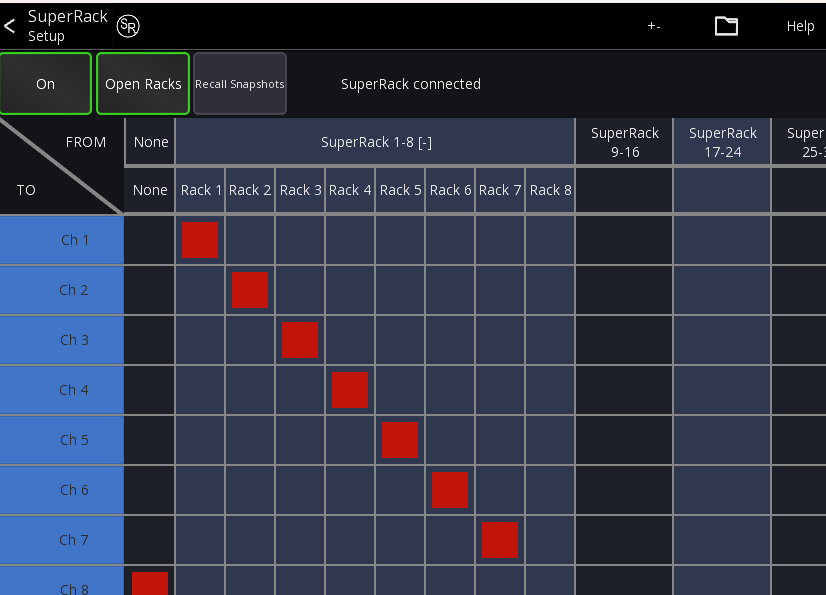Screen dimensions: 826x595
Task: Select the Rack 7 column header
Action: point(500,190)
